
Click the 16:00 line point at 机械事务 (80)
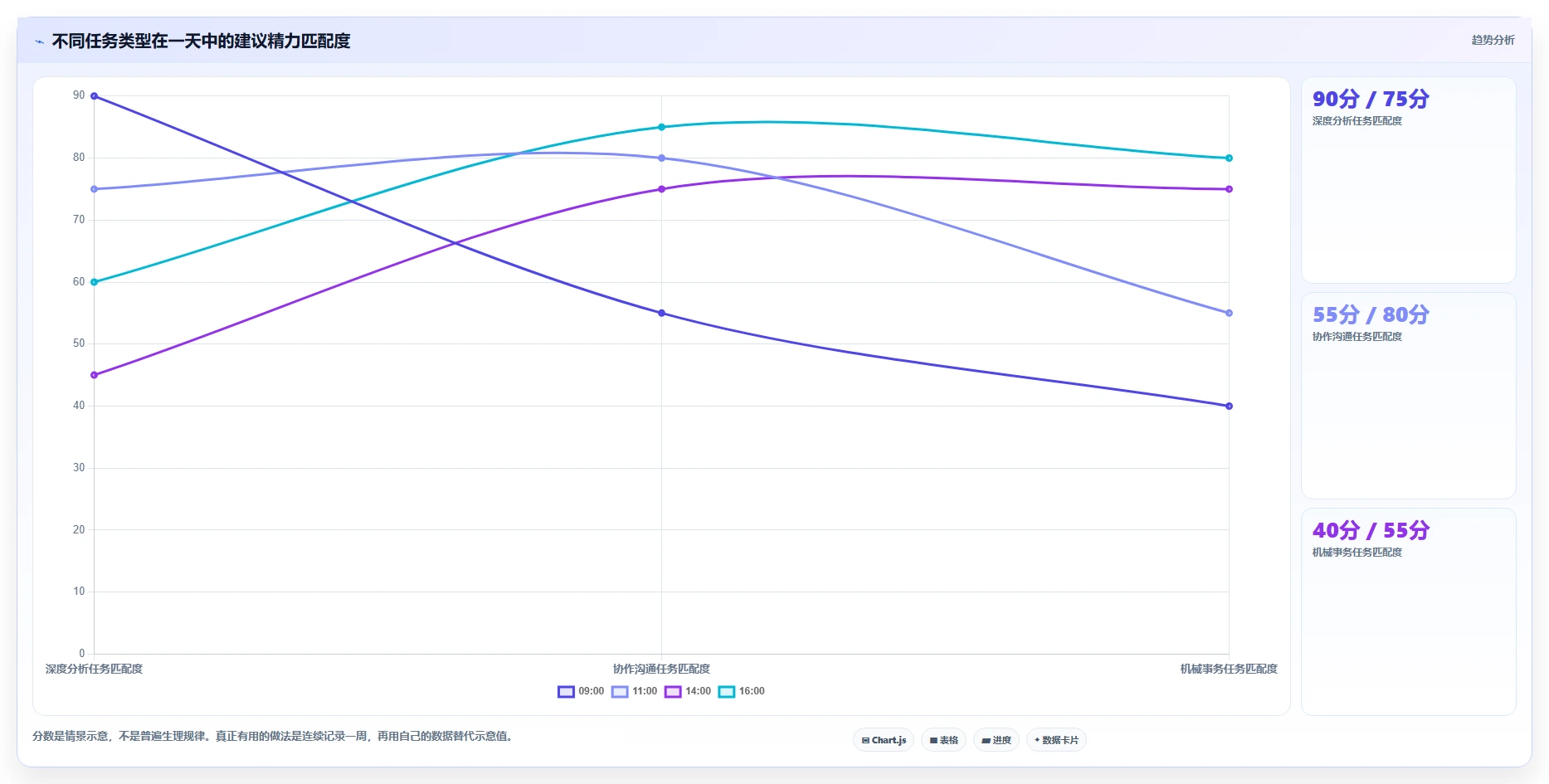(1229, 158)
